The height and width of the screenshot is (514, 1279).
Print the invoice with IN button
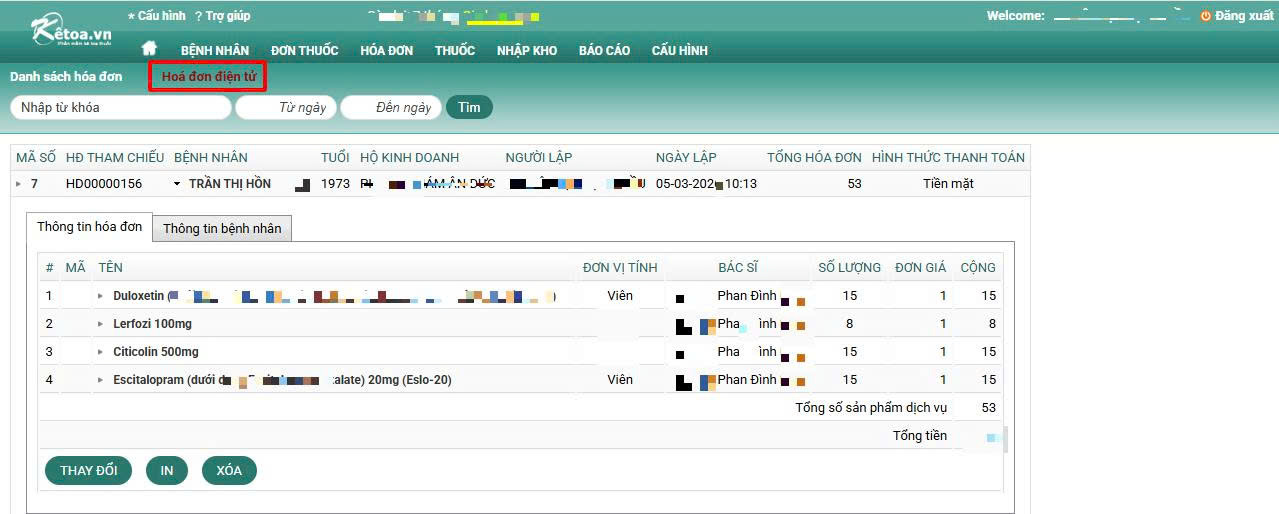click(167, 471)
